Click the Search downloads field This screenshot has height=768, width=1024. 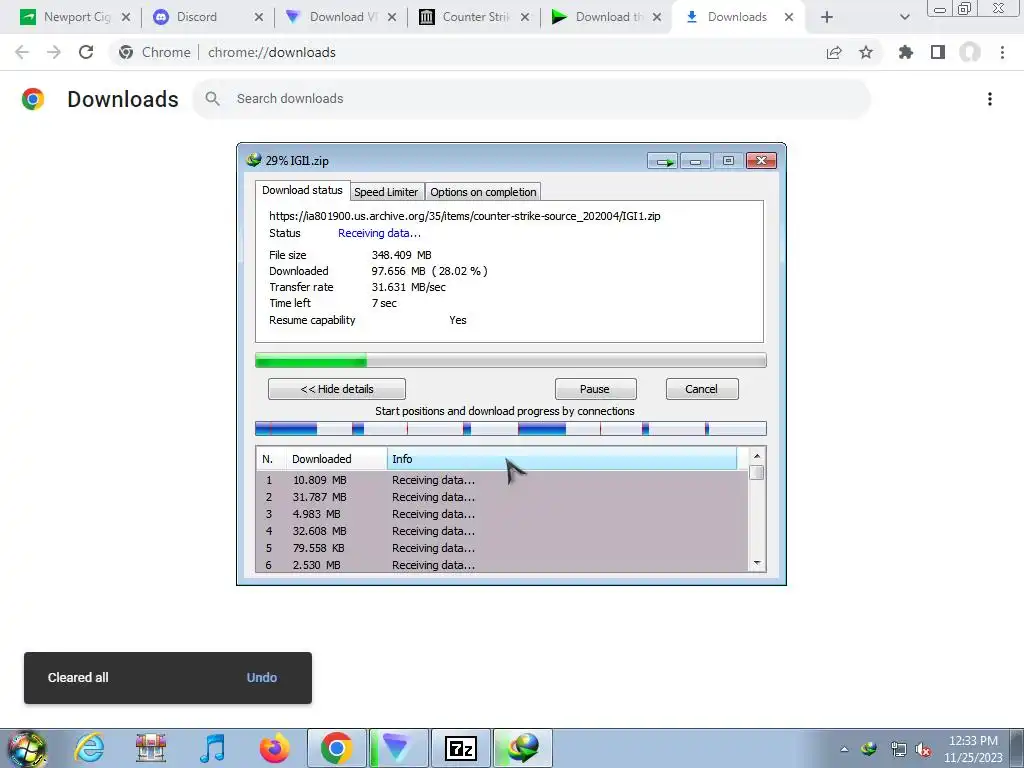532,99
